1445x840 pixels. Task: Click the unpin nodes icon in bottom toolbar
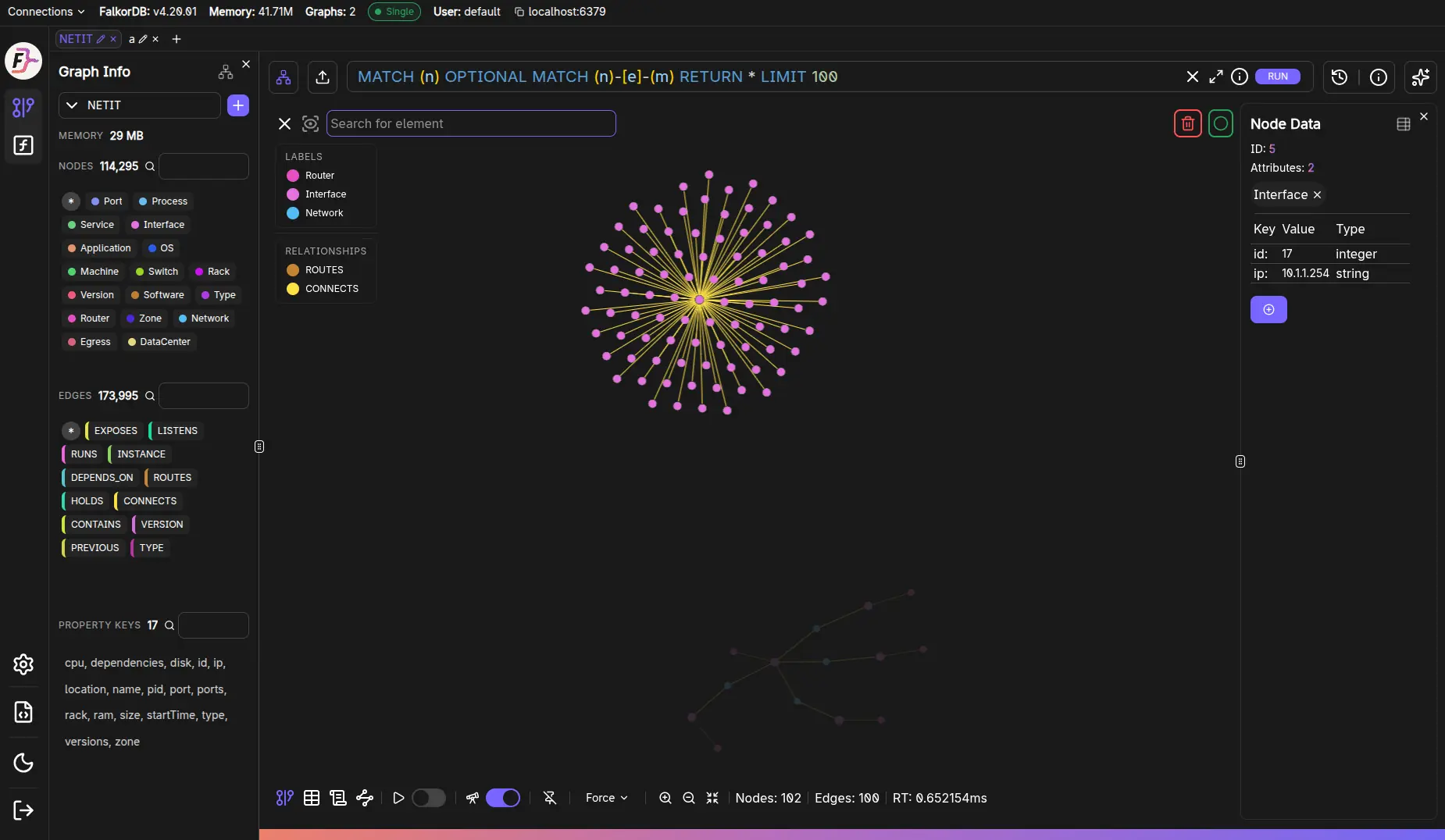click(550, 798)
